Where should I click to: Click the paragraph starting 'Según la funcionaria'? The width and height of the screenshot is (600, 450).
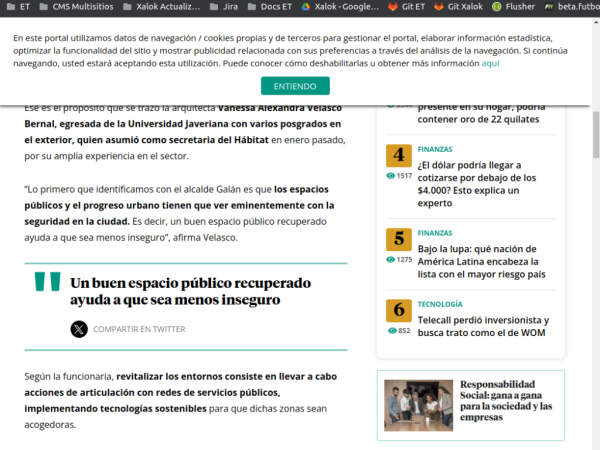181,400
